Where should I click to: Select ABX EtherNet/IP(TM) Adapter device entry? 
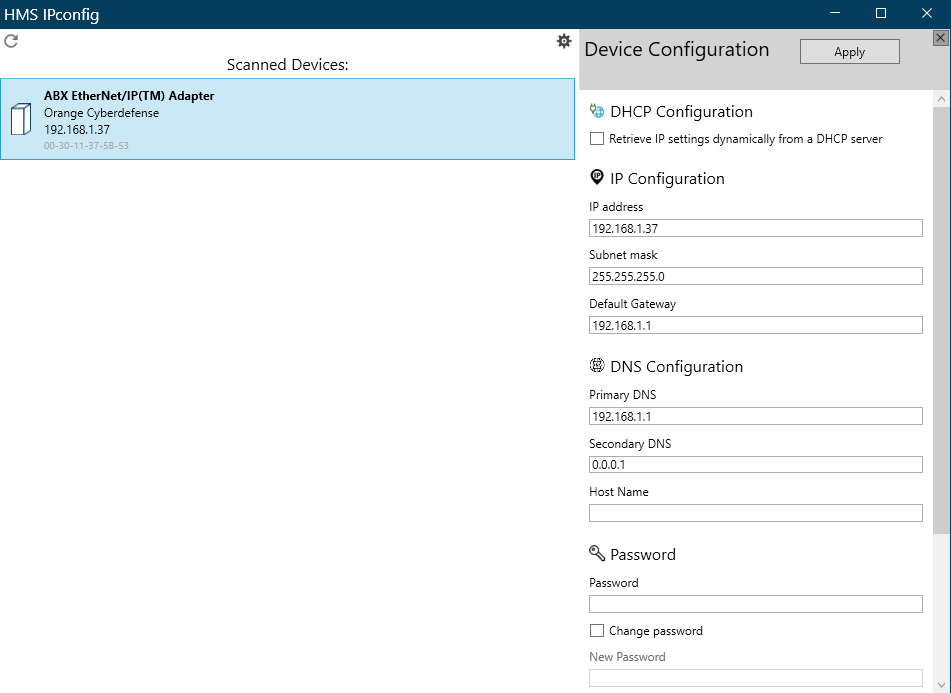(x=288, y=119)
